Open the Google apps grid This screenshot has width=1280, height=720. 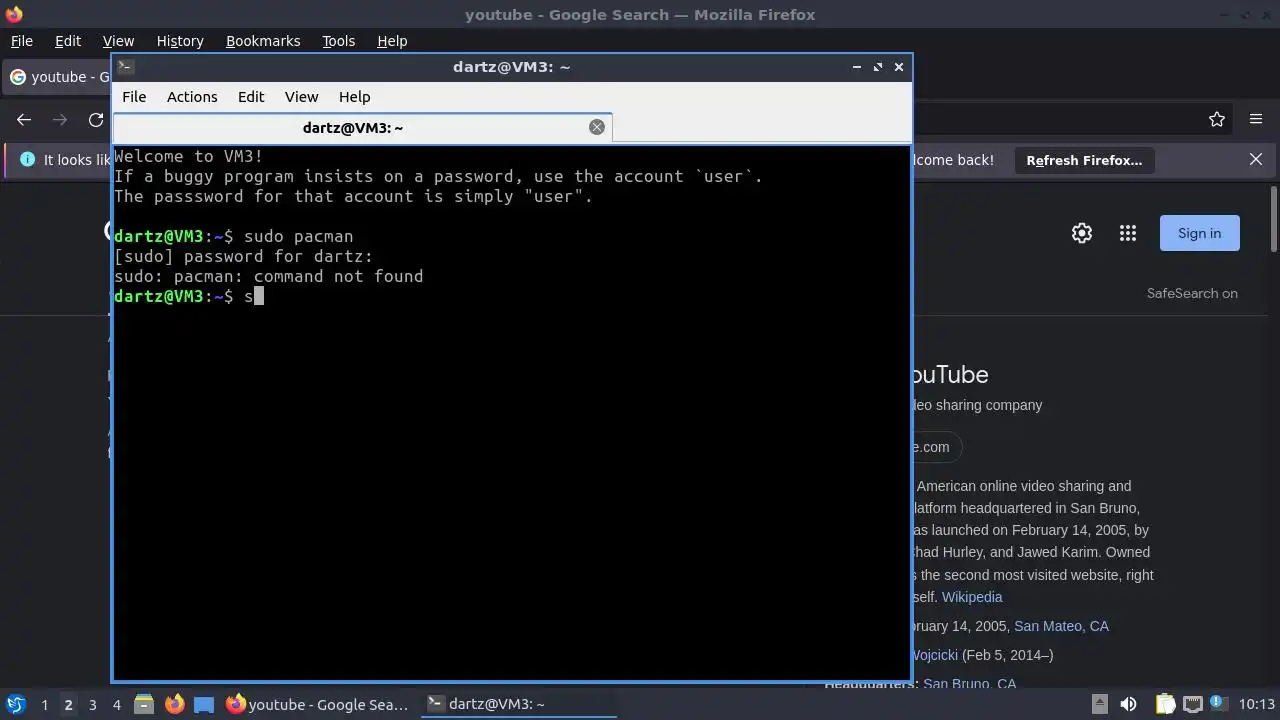[1128, 233]
